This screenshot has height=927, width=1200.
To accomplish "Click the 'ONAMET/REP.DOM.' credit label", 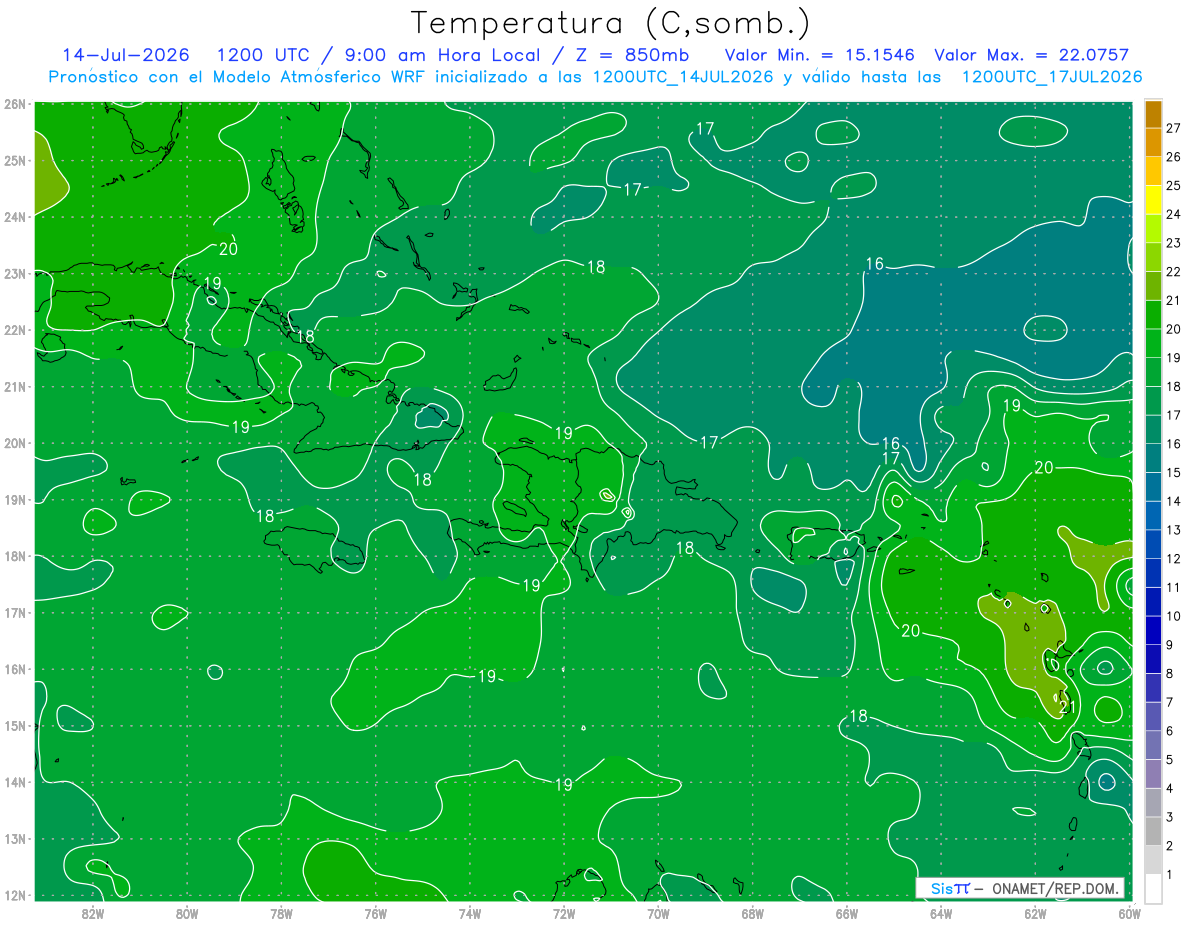I will [x=1056, y=888].
